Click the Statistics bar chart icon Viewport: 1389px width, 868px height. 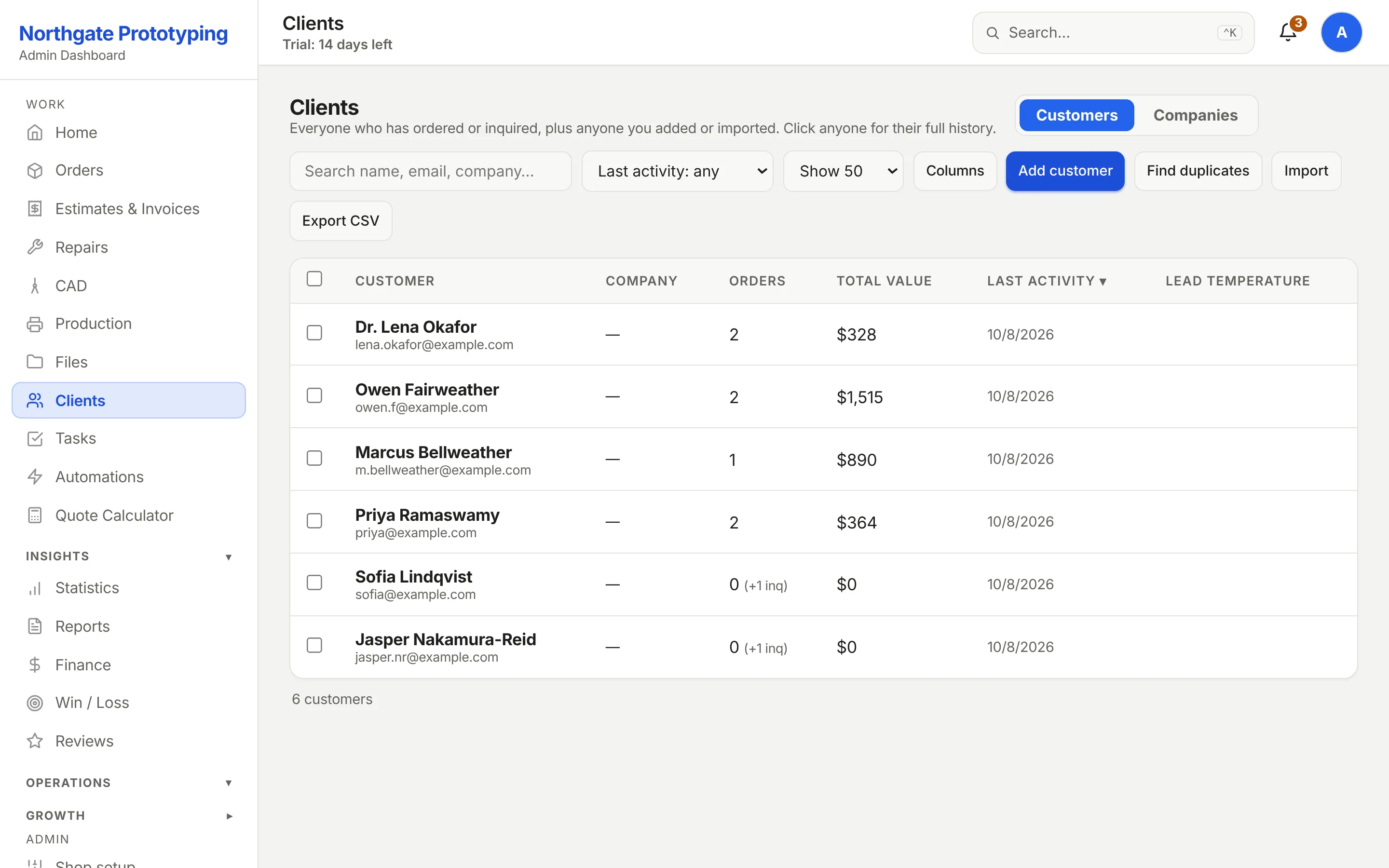coord(35,588)
